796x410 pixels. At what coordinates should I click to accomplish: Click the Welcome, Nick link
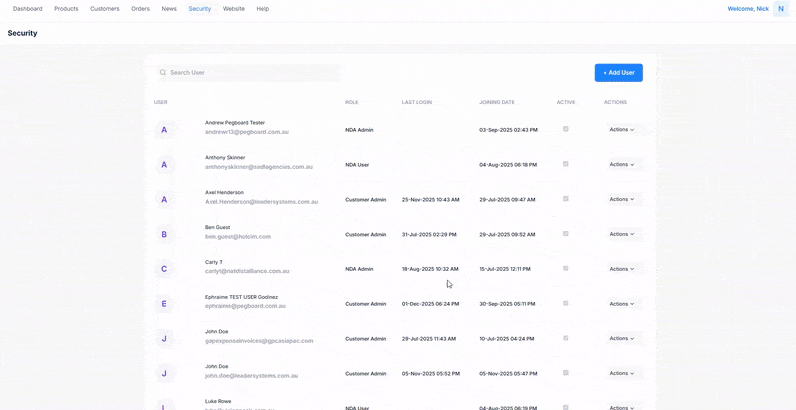pos(748,9)
